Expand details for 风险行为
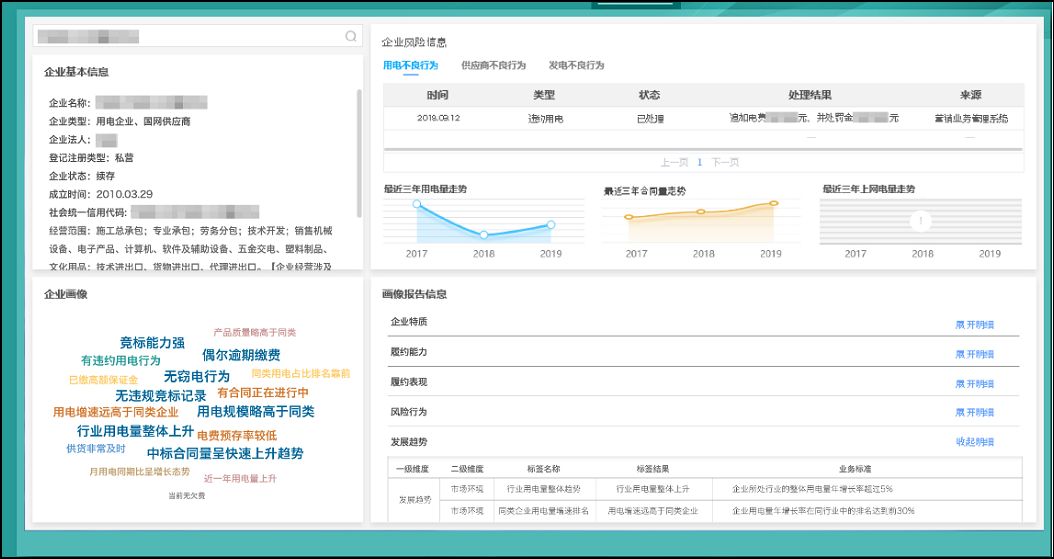The image size is (1054, 559). coord(974,413)
